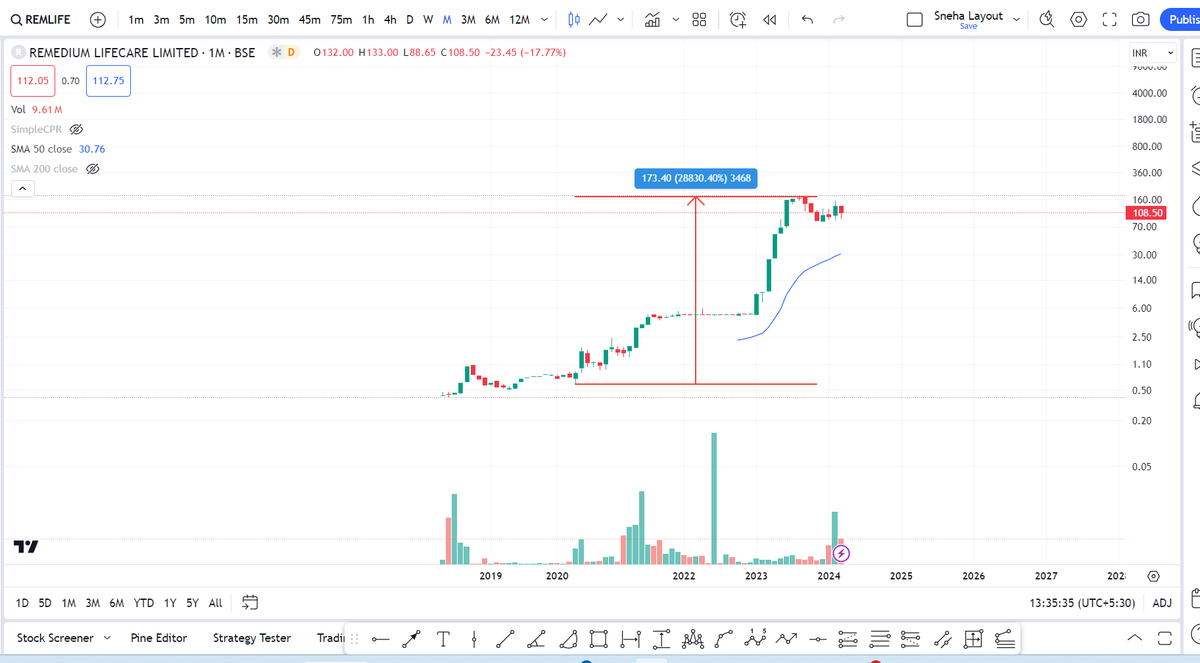Select the trend angle drawing tool
Screen dimensions: 1200x663
(x=537, y=638)
